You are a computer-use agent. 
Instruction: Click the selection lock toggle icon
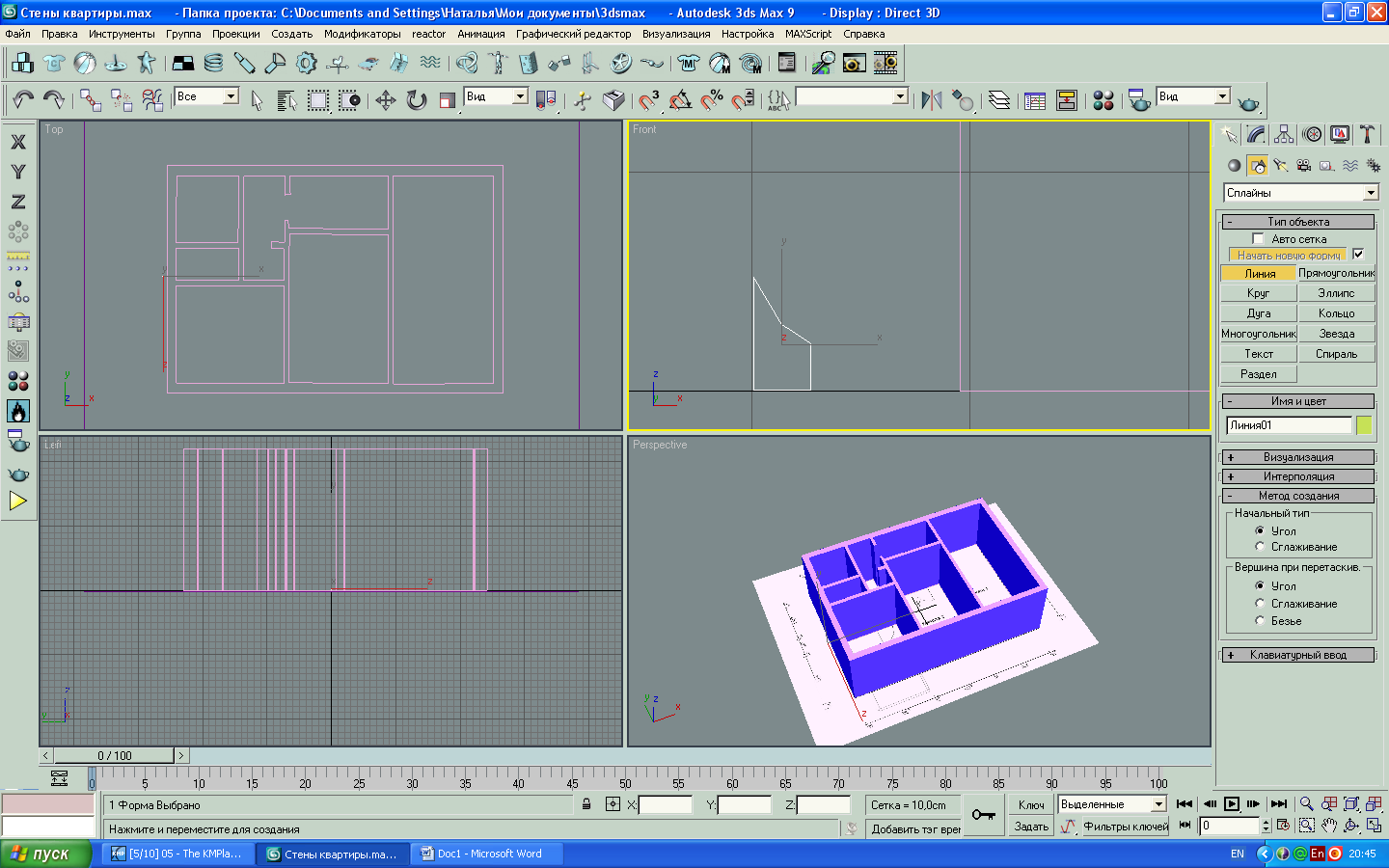pos(586,803)
